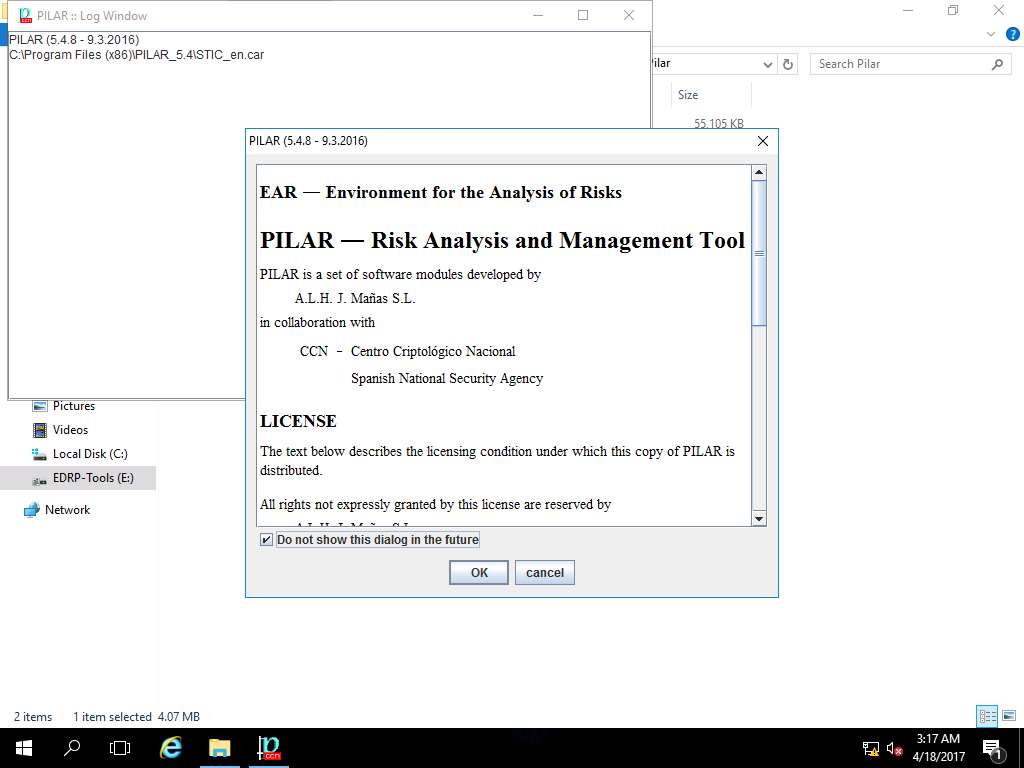Switch Explorer to large icons view
The image size is (1024, 768).
pos(1009,716)
